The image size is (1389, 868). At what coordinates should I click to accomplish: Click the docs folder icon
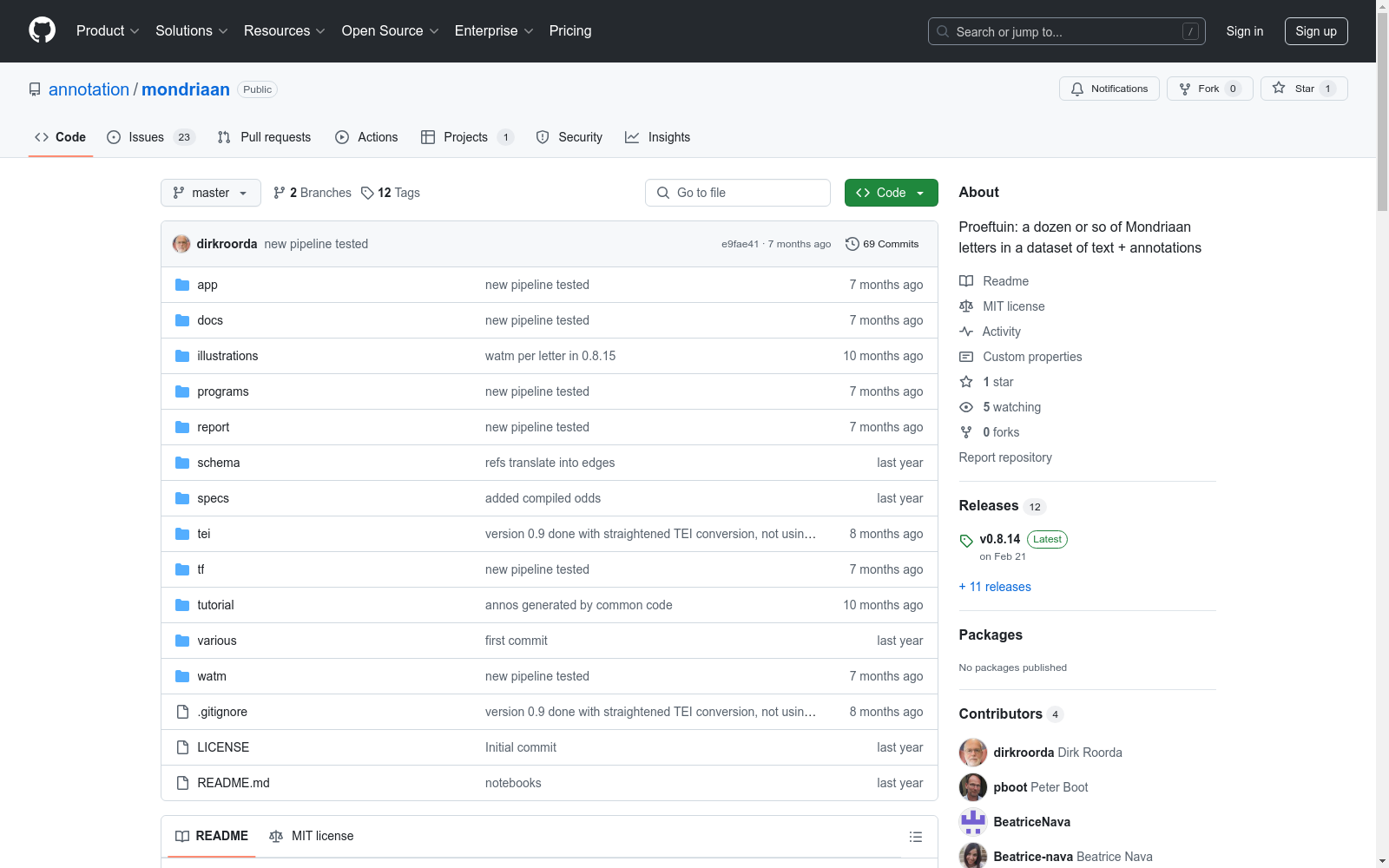click(x=182, y=320)
